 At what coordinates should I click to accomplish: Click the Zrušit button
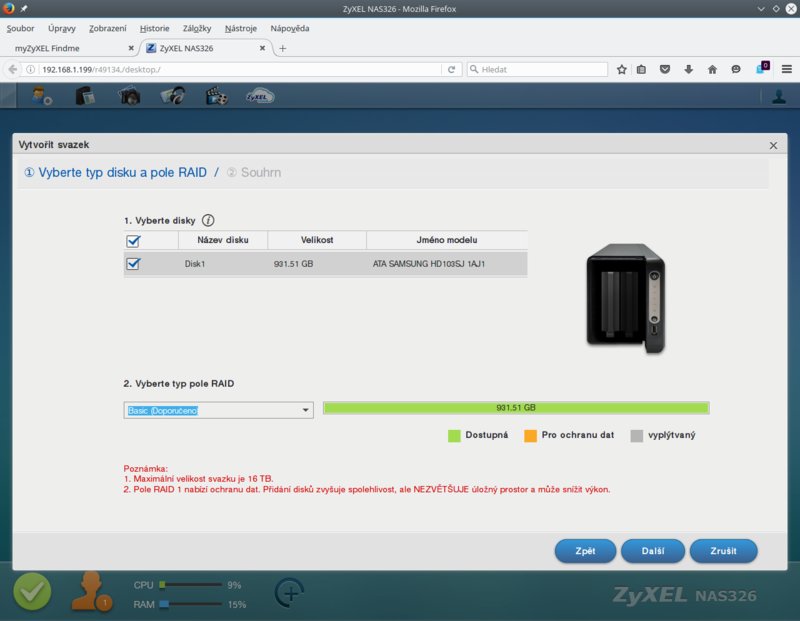[x=723, y=551]
